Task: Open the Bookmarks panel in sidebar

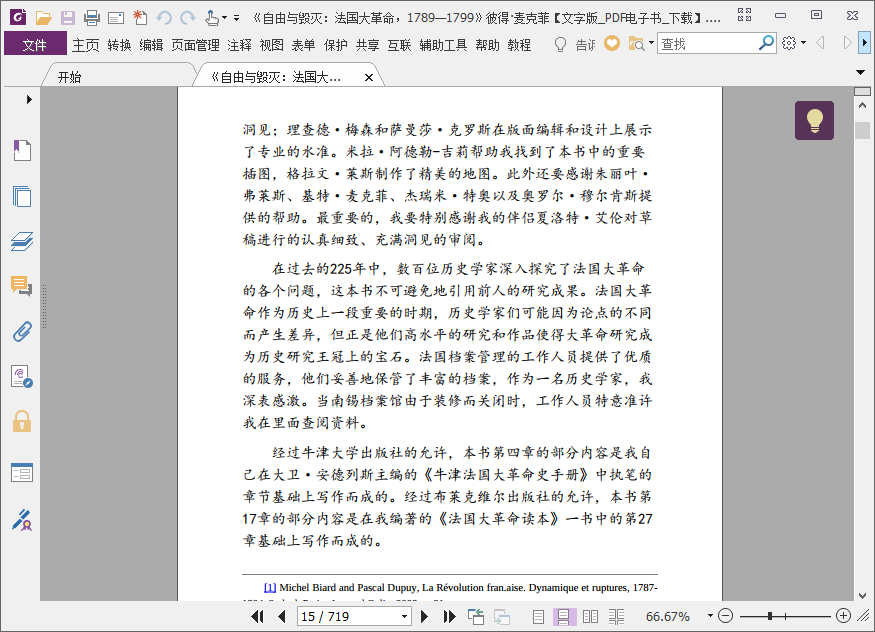Action: [x=22, y=150]
